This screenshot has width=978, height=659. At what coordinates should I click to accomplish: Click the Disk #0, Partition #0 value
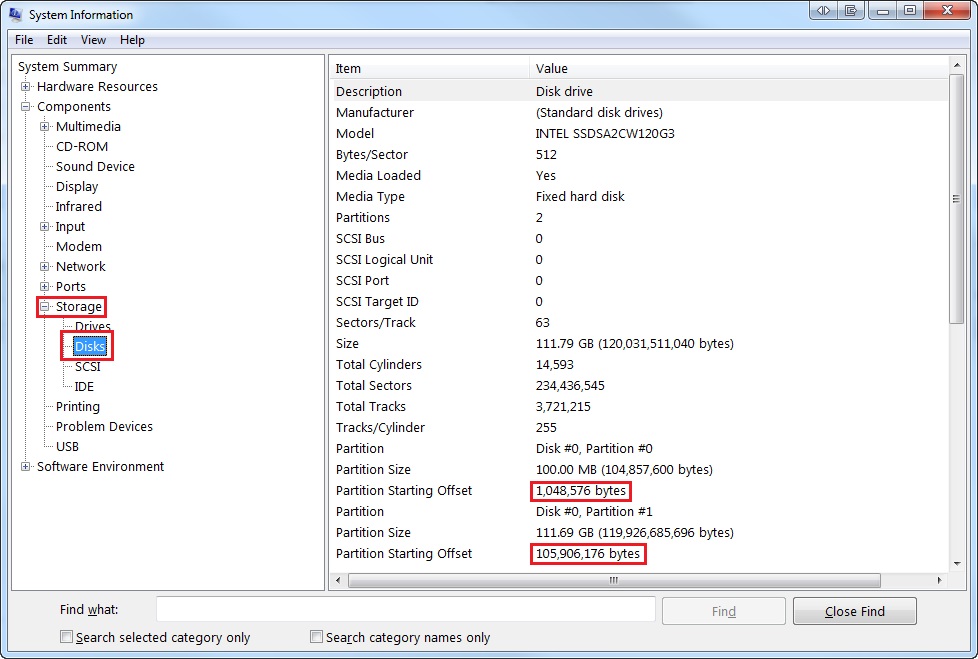(594, 448)
